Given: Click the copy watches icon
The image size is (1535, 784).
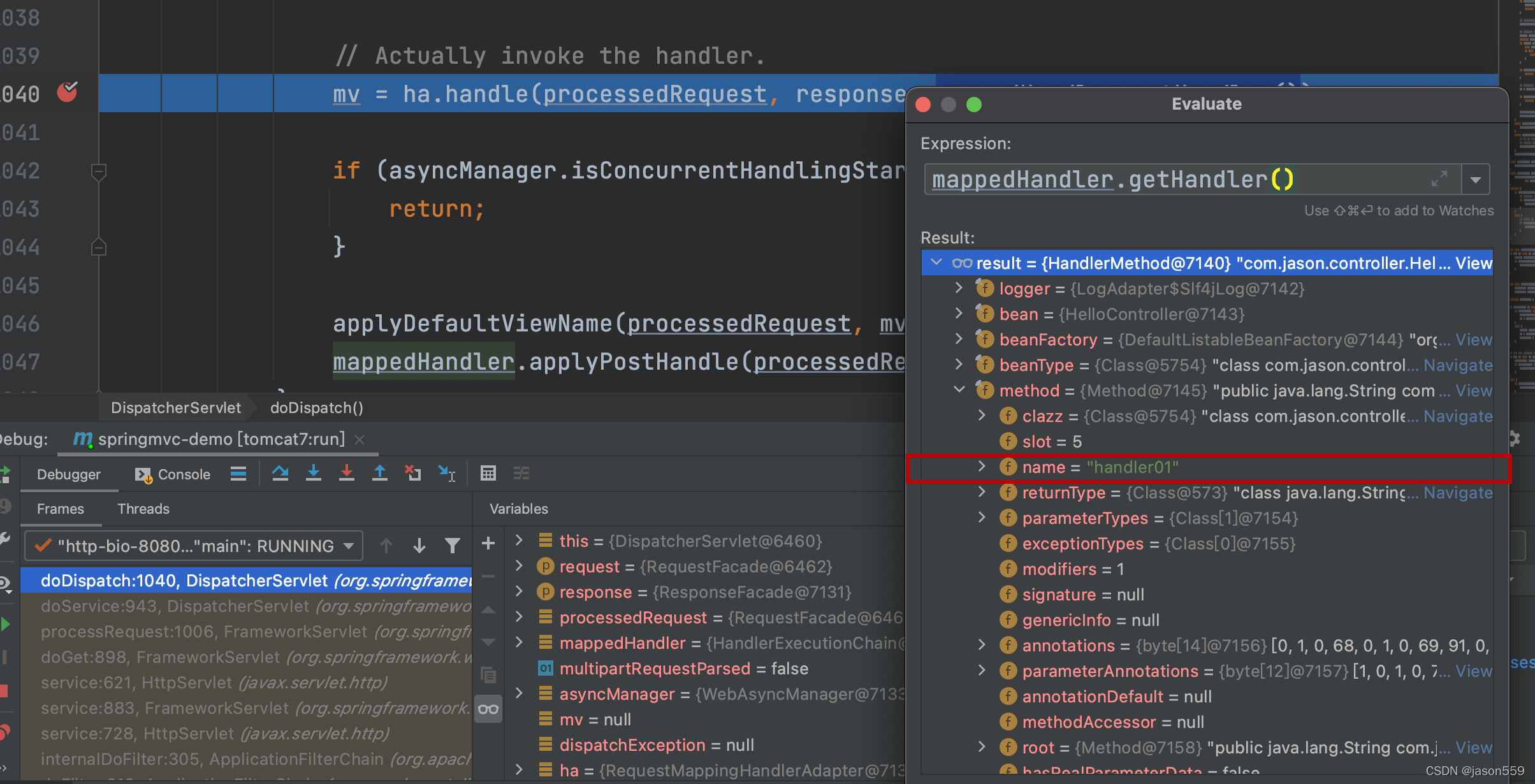Looking at the screenshot, I should coord(488,675).
